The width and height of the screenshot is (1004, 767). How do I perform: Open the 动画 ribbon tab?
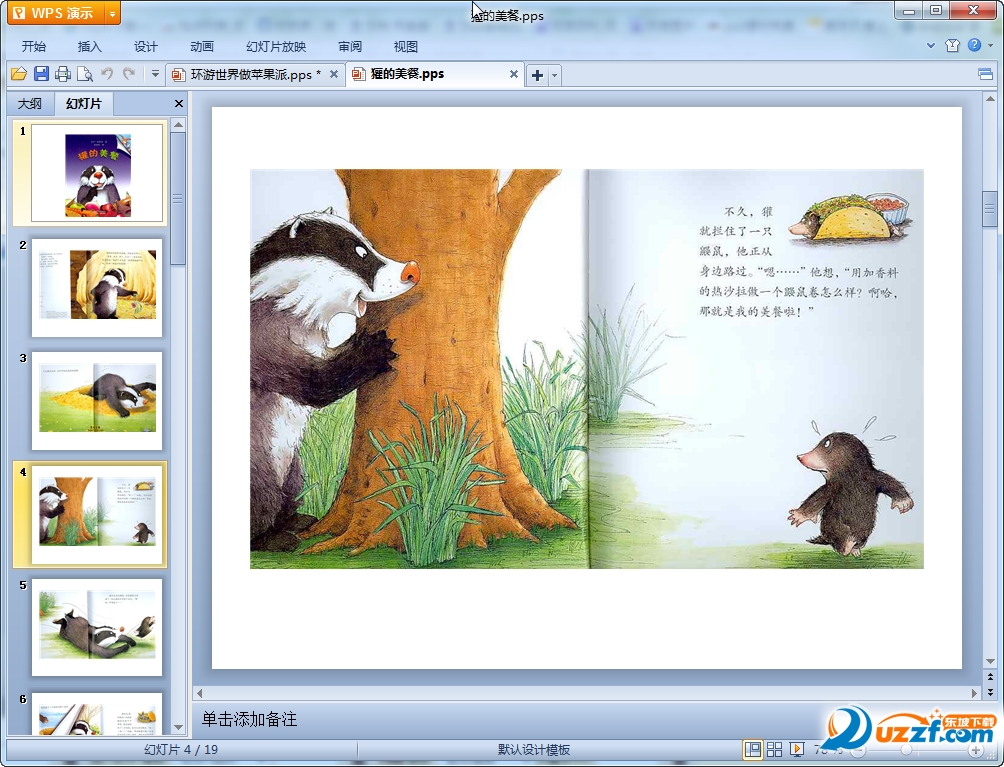click(202, 47)
